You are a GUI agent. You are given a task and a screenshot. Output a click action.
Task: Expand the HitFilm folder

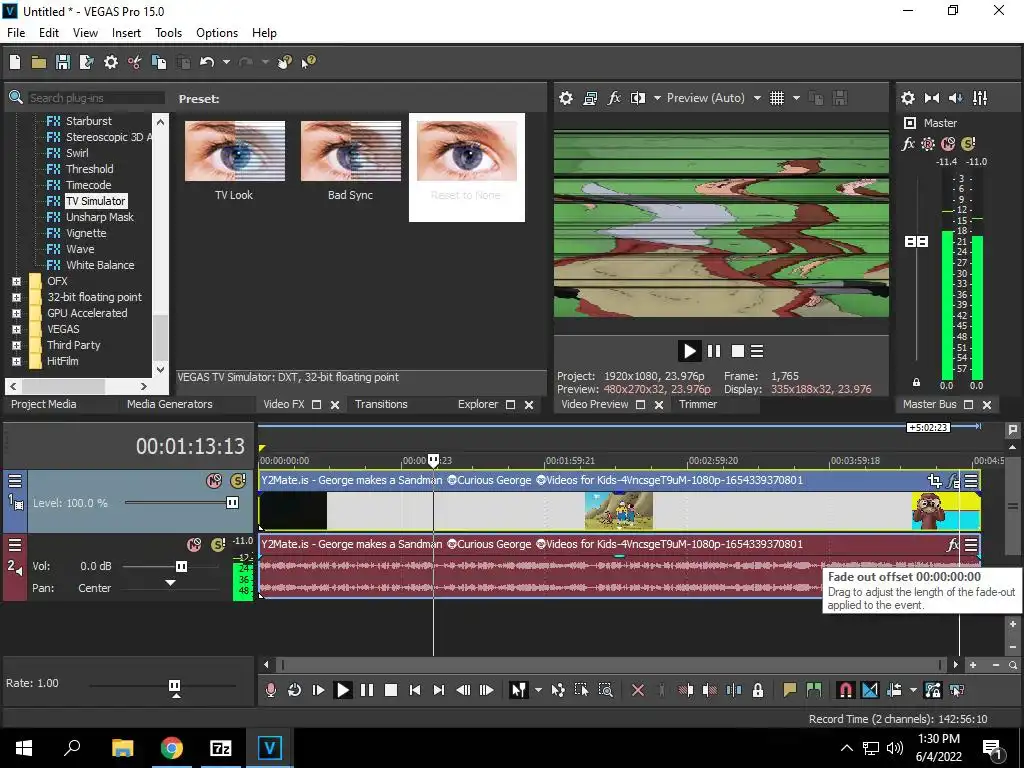16,361
